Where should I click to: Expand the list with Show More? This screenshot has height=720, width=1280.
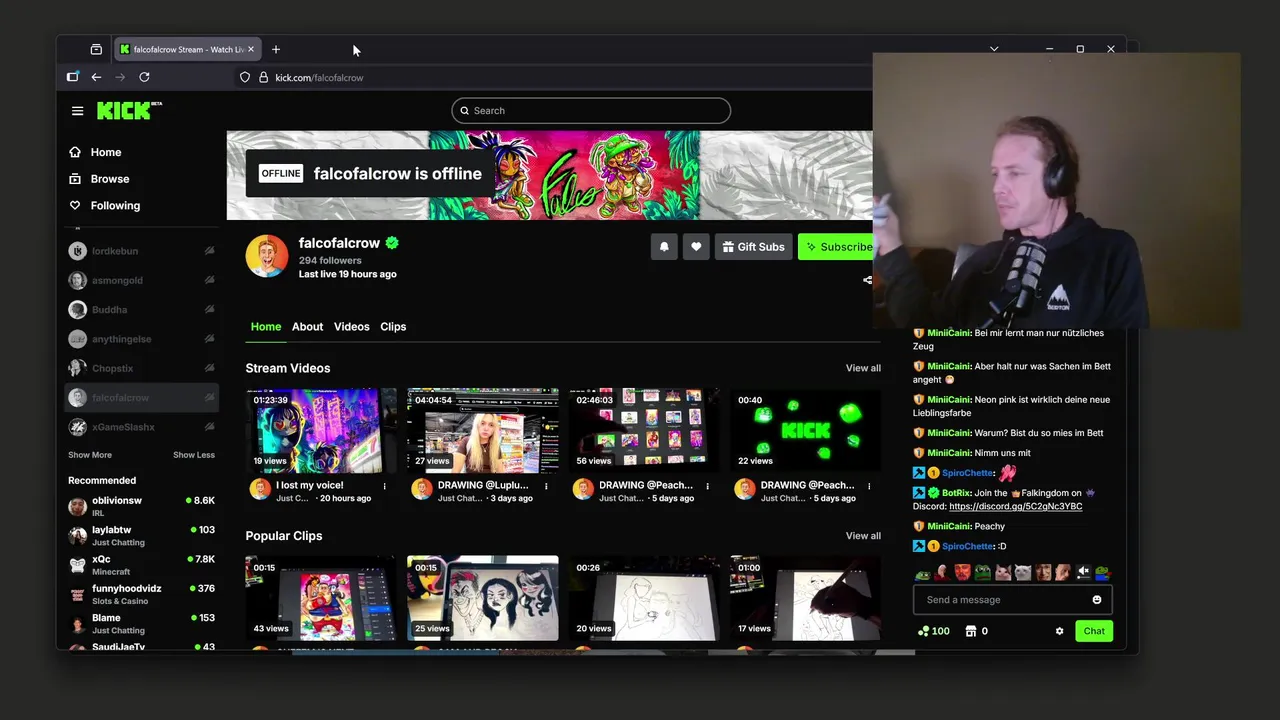[x=90, y=455]
